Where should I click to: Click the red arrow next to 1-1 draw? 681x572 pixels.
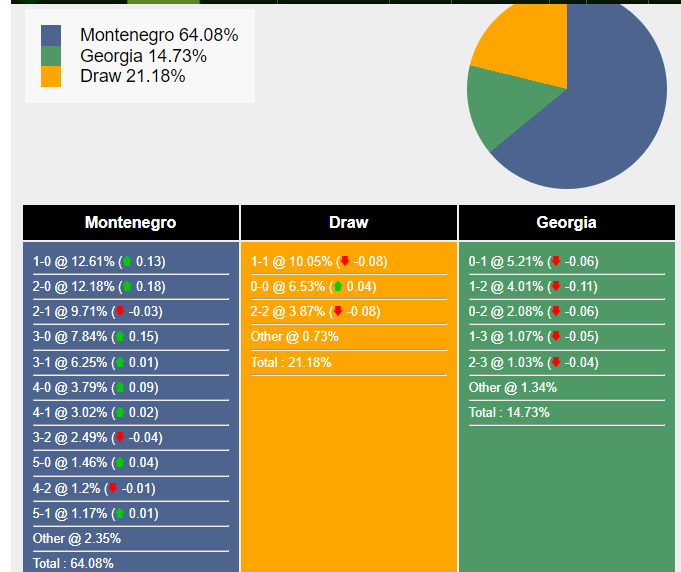click(x=345, y=262)
